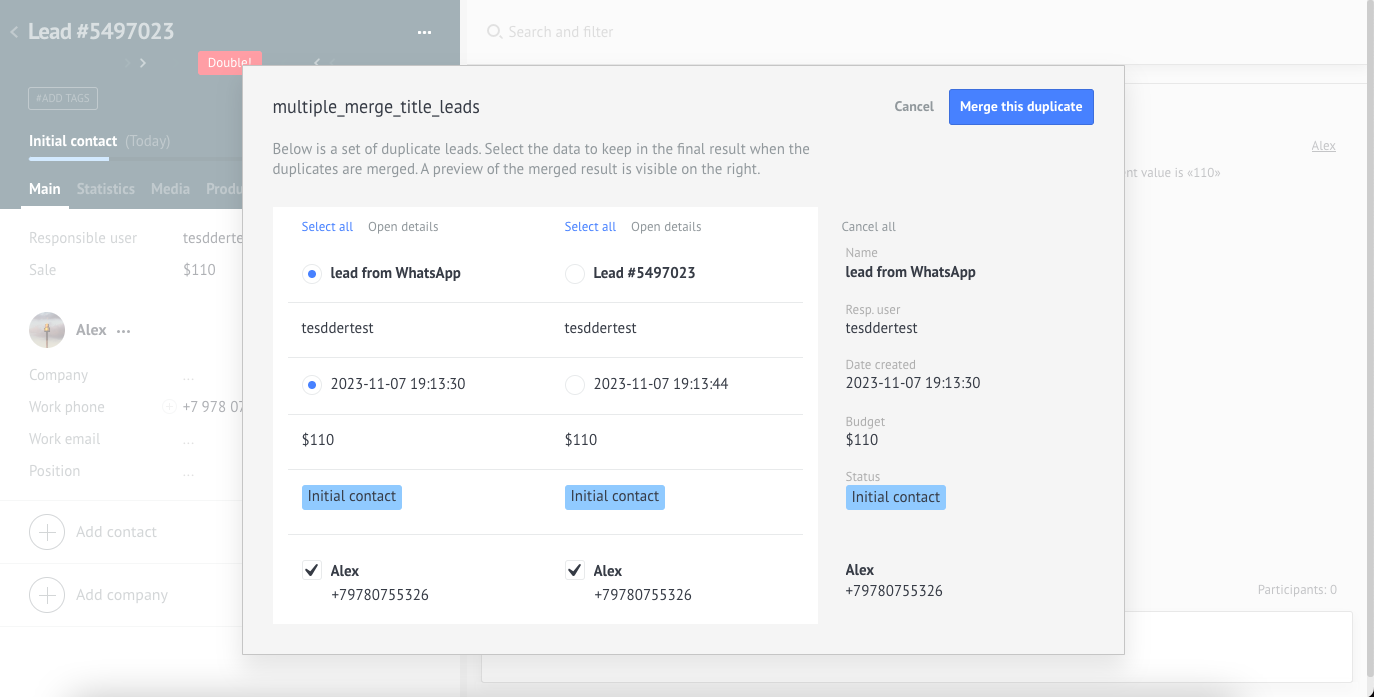This screenshot has height=697, width=1374.
Task: Click plus icon beside Work phone number
Action: (x=168, y=407)
